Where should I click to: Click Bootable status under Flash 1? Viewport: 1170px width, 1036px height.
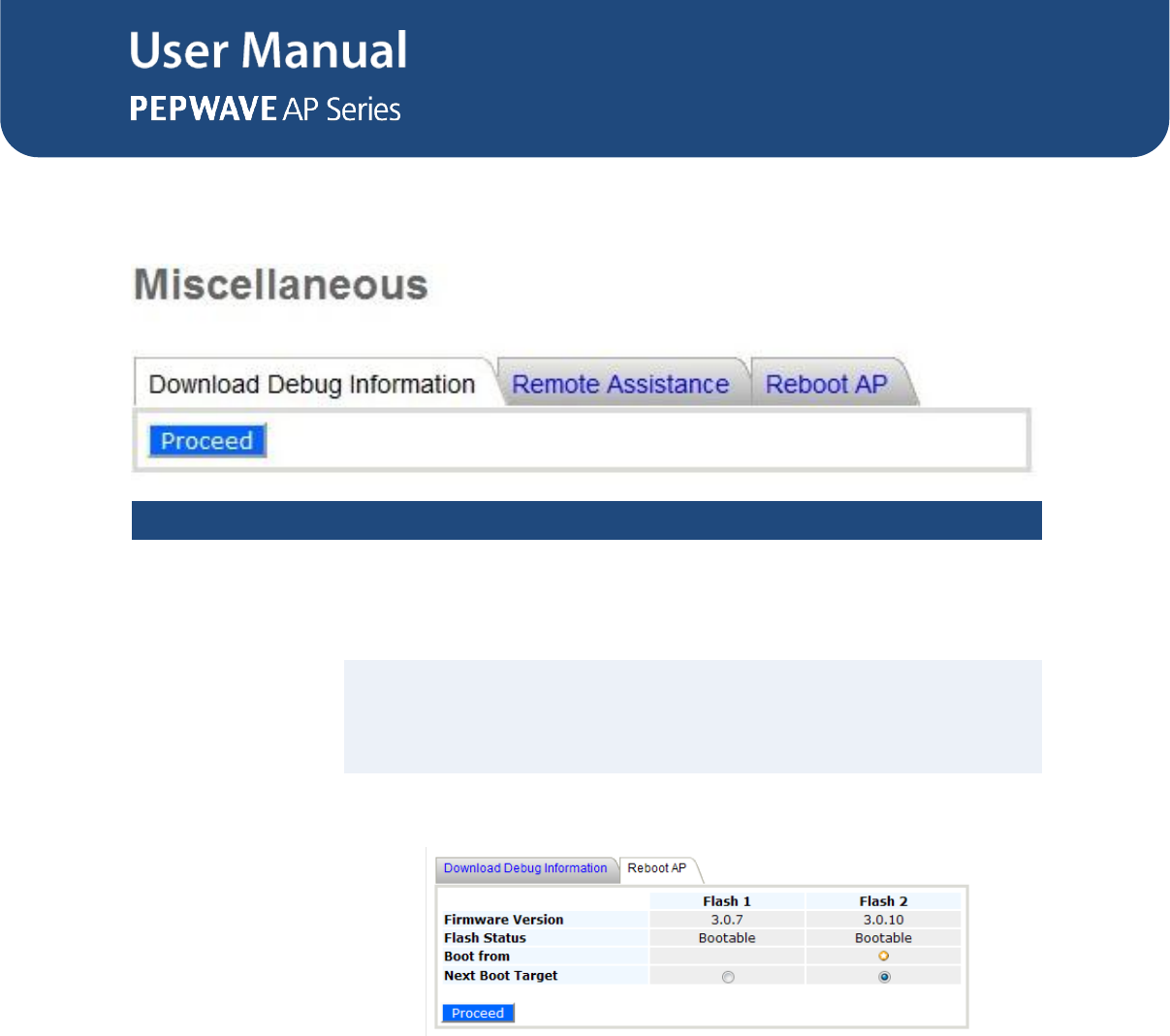click(727, 938)
